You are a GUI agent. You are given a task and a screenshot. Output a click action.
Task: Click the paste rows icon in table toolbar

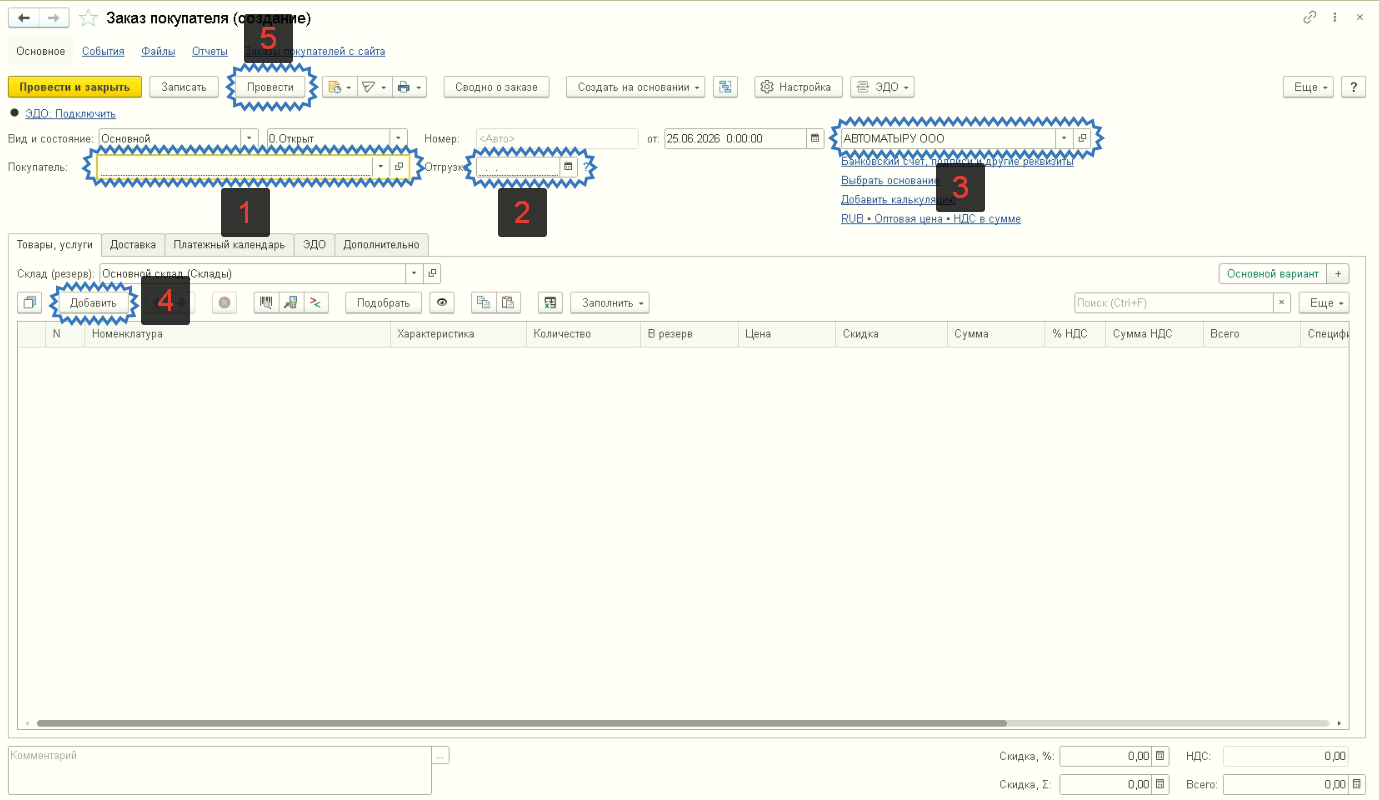[509, 302]
